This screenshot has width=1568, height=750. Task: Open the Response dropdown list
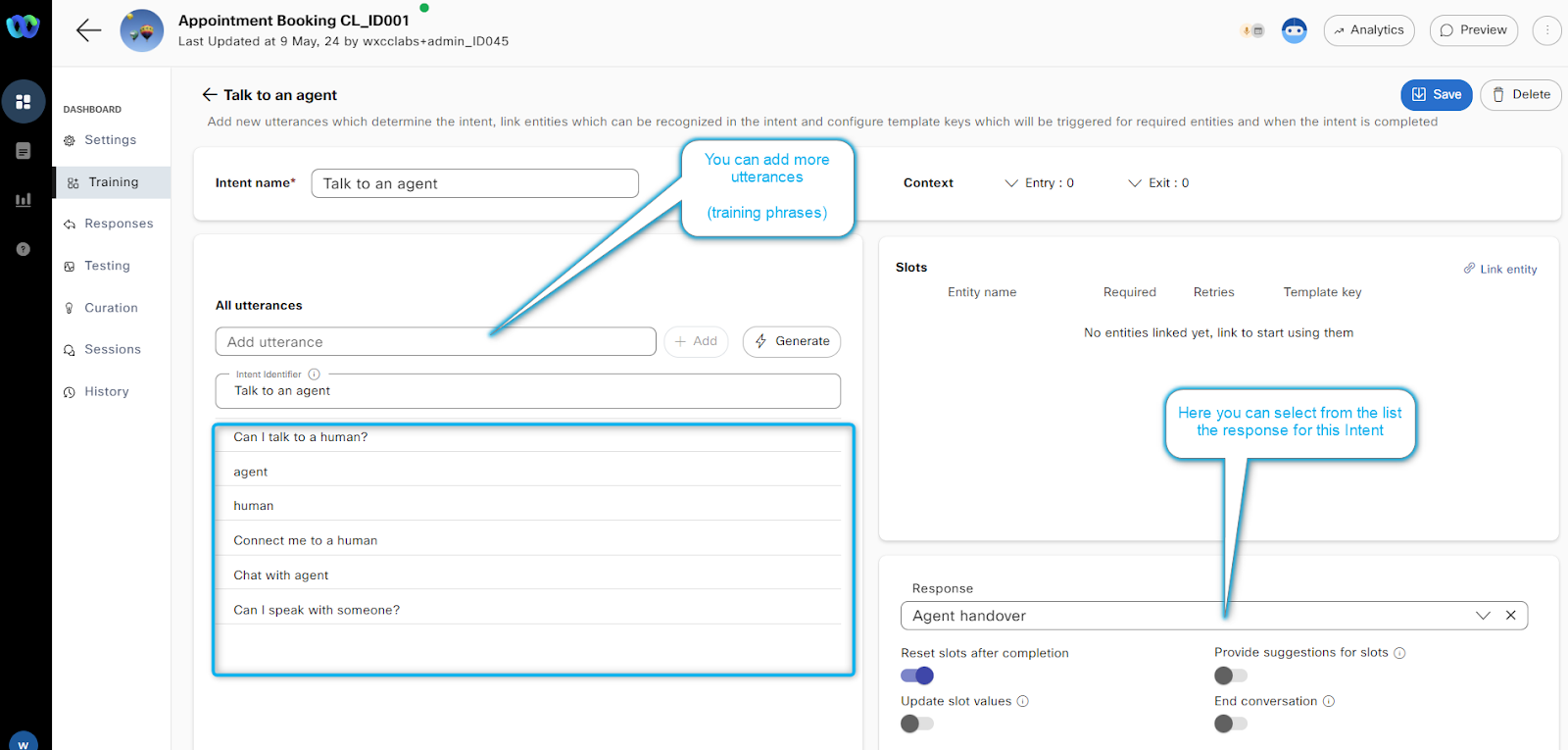tap(1482, 616)
